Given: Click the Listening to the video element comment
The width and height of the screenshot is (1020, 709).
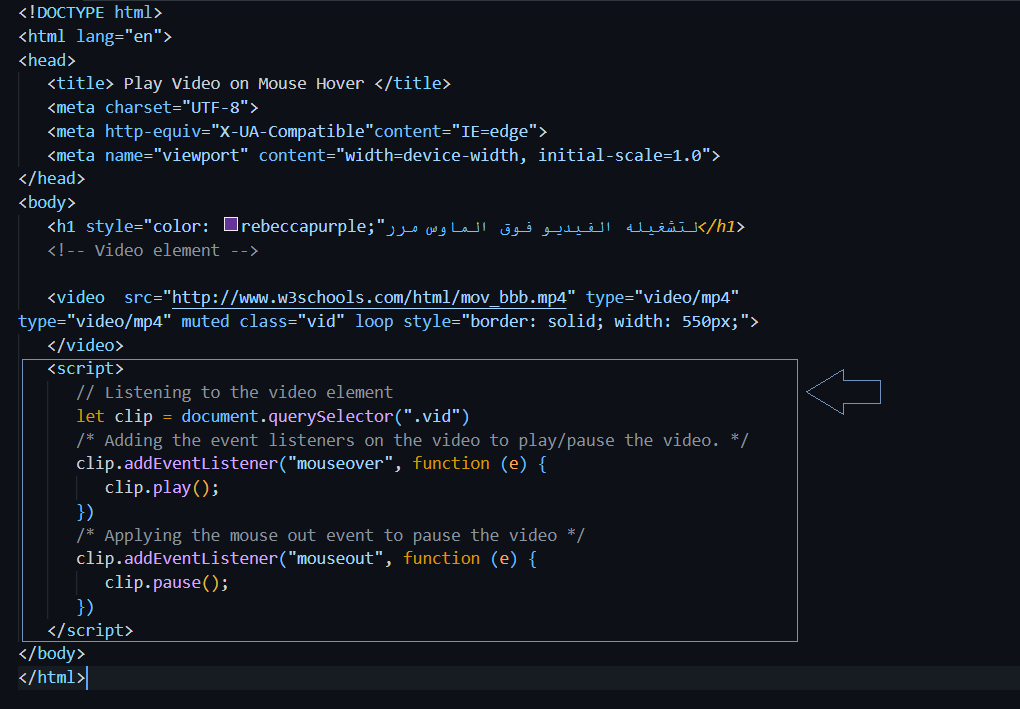Looking at the screenshot, I should 234,393.
